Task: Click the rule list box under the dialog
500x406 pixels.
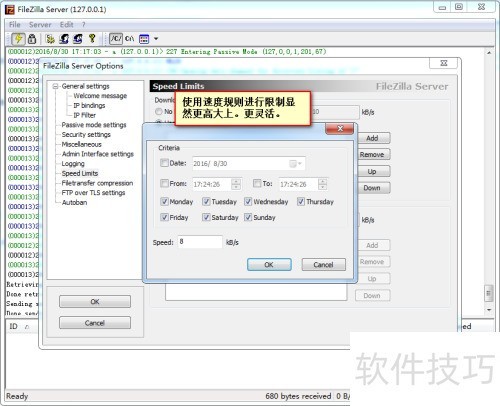Action: pos(256,292)
